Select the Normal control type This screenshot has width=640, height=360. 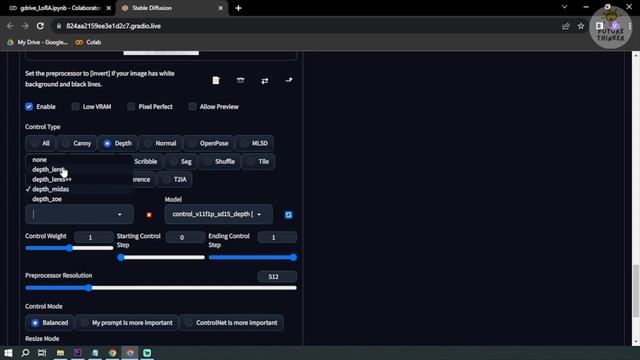160,143
